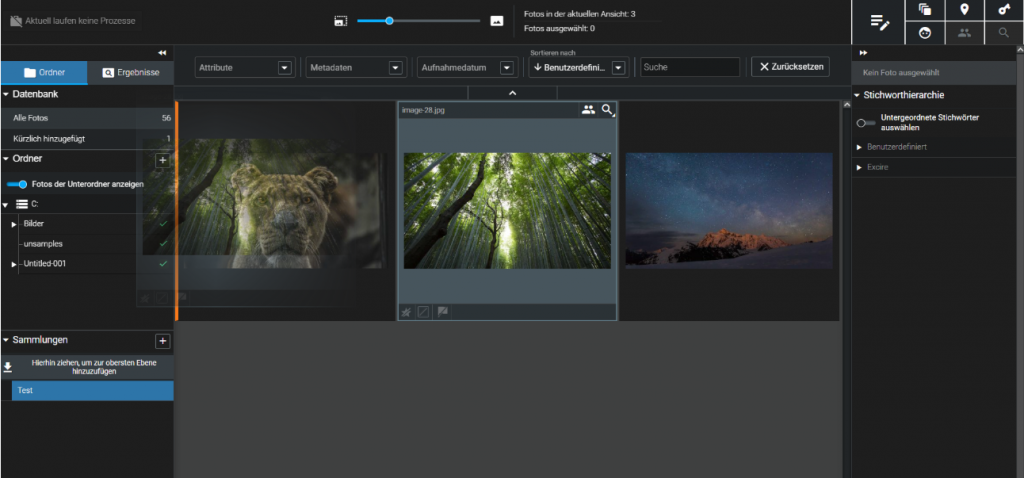Image resolution: width=1024 pixels, height=478 pixels.
Task: Toggle 'Untergeordnete Stichwörter auswählen' switch
Action: pyautogui.click(x=866, y=123)
